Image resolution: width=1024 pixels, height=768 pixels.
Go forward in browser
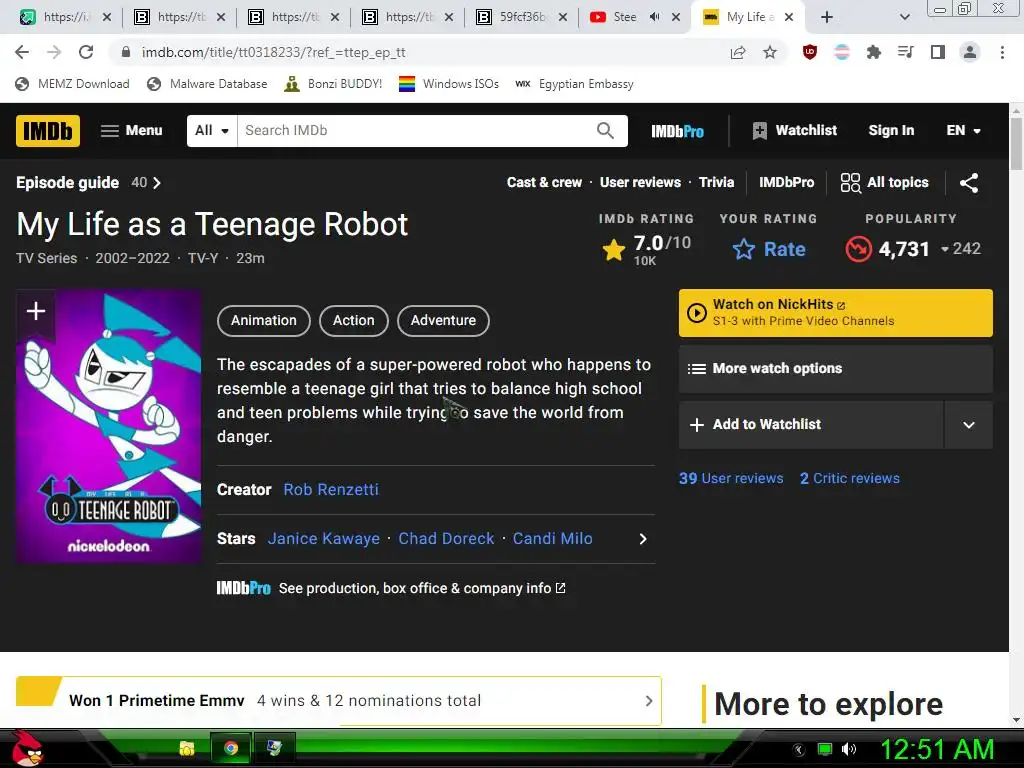pyautogui.click(x=54, y=52)
